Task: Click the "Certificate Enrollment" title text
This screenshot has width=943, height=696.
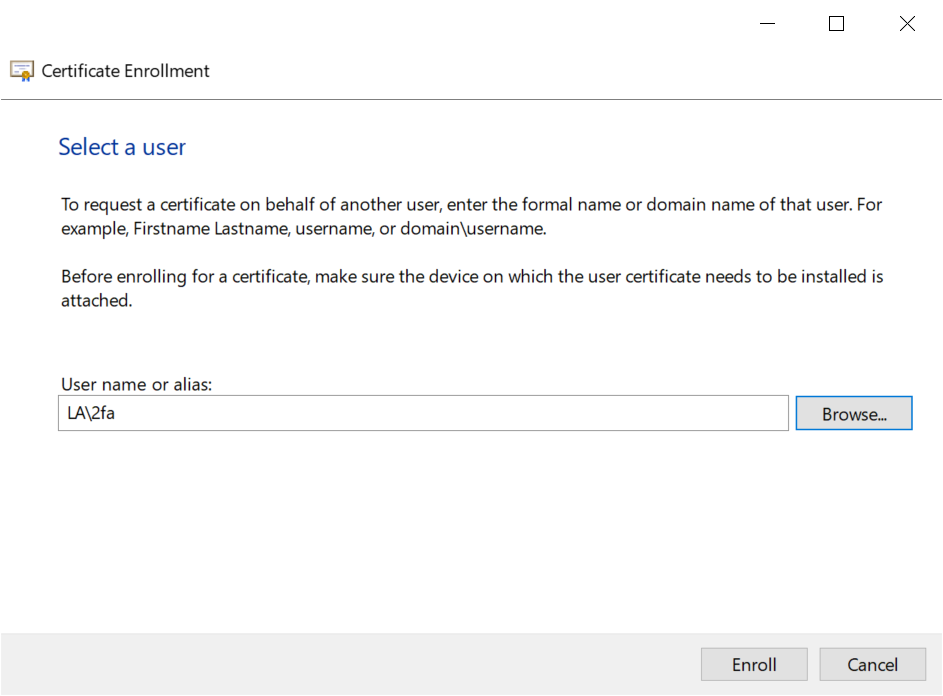Action: pos(126,71)
